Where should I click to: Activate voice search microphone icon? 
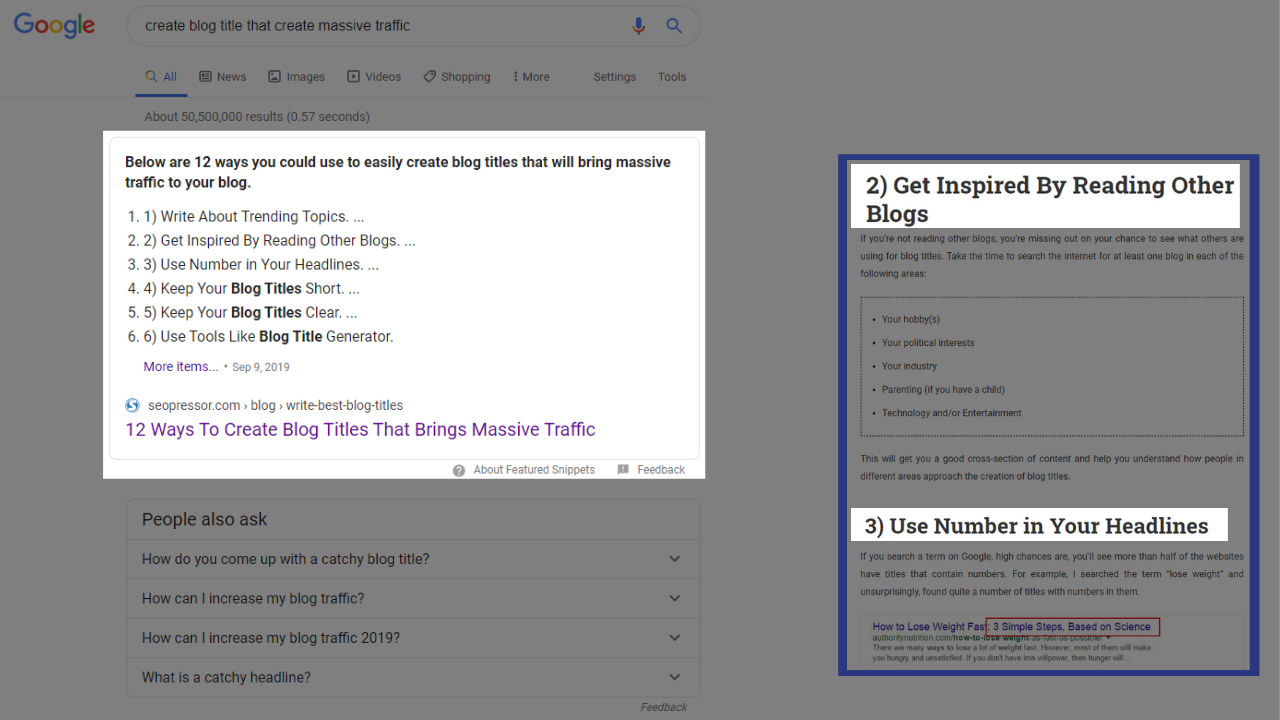[639, 26]
